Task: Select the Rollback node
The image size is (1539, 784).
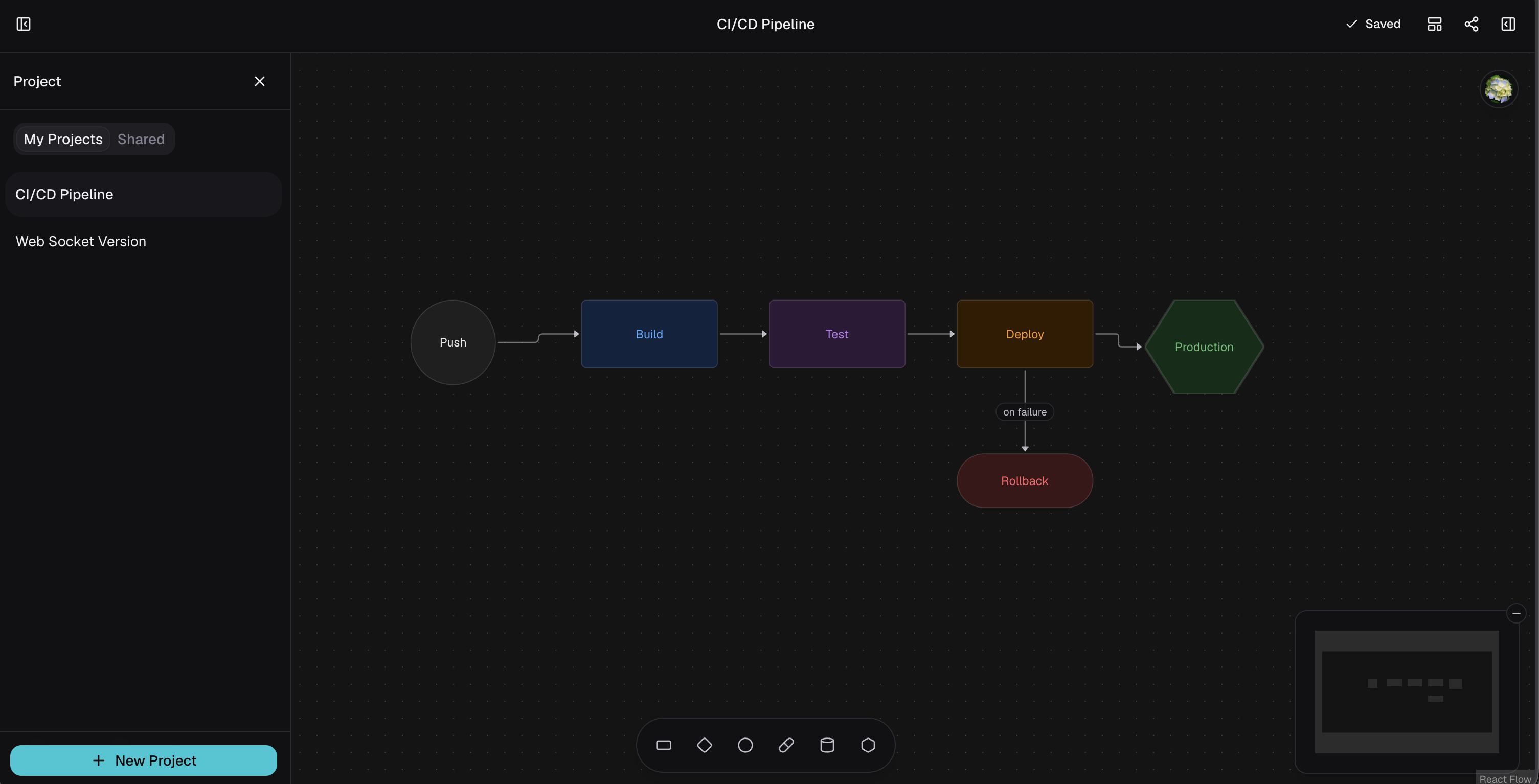Action: point(1025,480)
